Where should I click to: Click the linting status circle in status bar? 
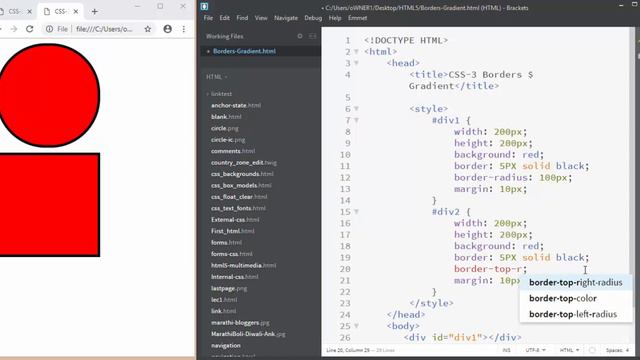pyautogui.click(x=592, y=350)
